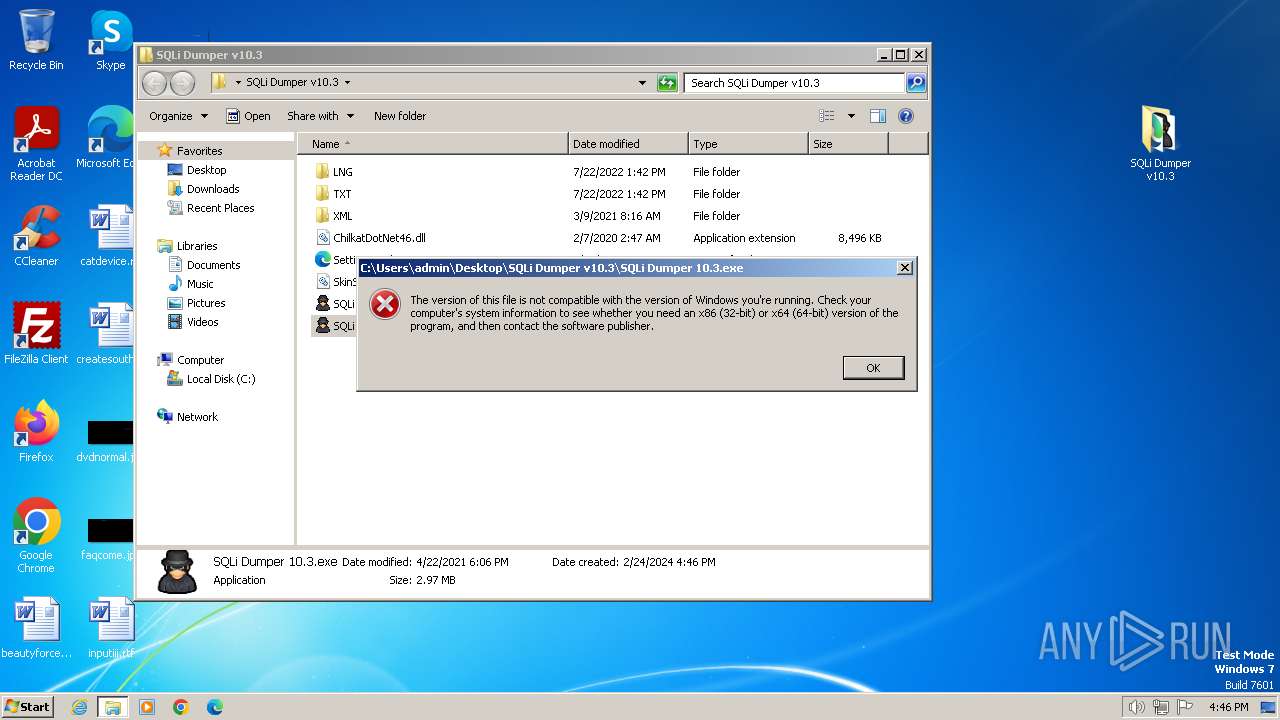
Task: Launch Internet Explorer from taskbar
Action: pyautogui.click(x=79, y=707)
